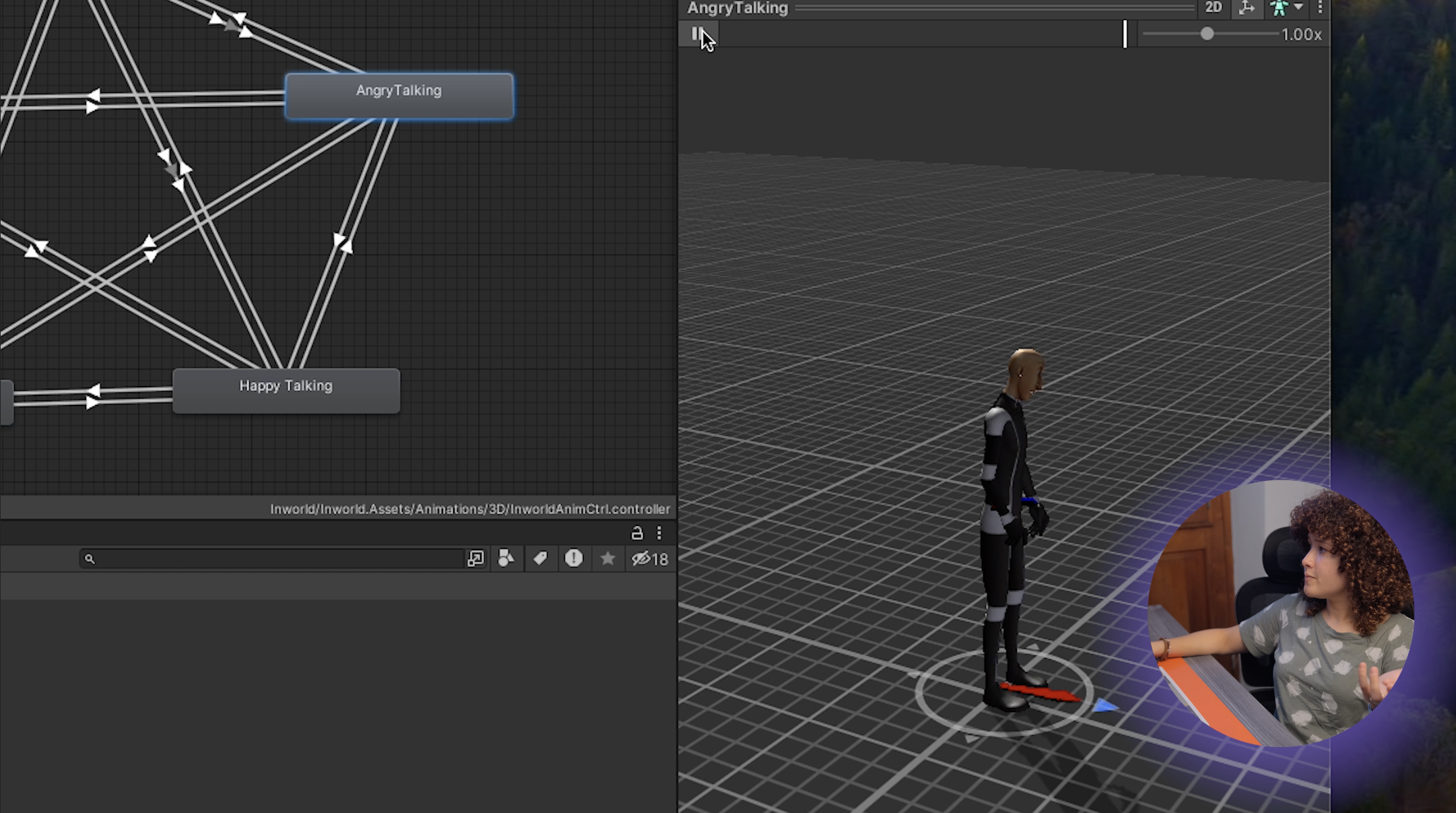The height and width of the screenshot is (813, 1456).
Task: Open the console warning filter icon
Action: [x=573, y=558]
